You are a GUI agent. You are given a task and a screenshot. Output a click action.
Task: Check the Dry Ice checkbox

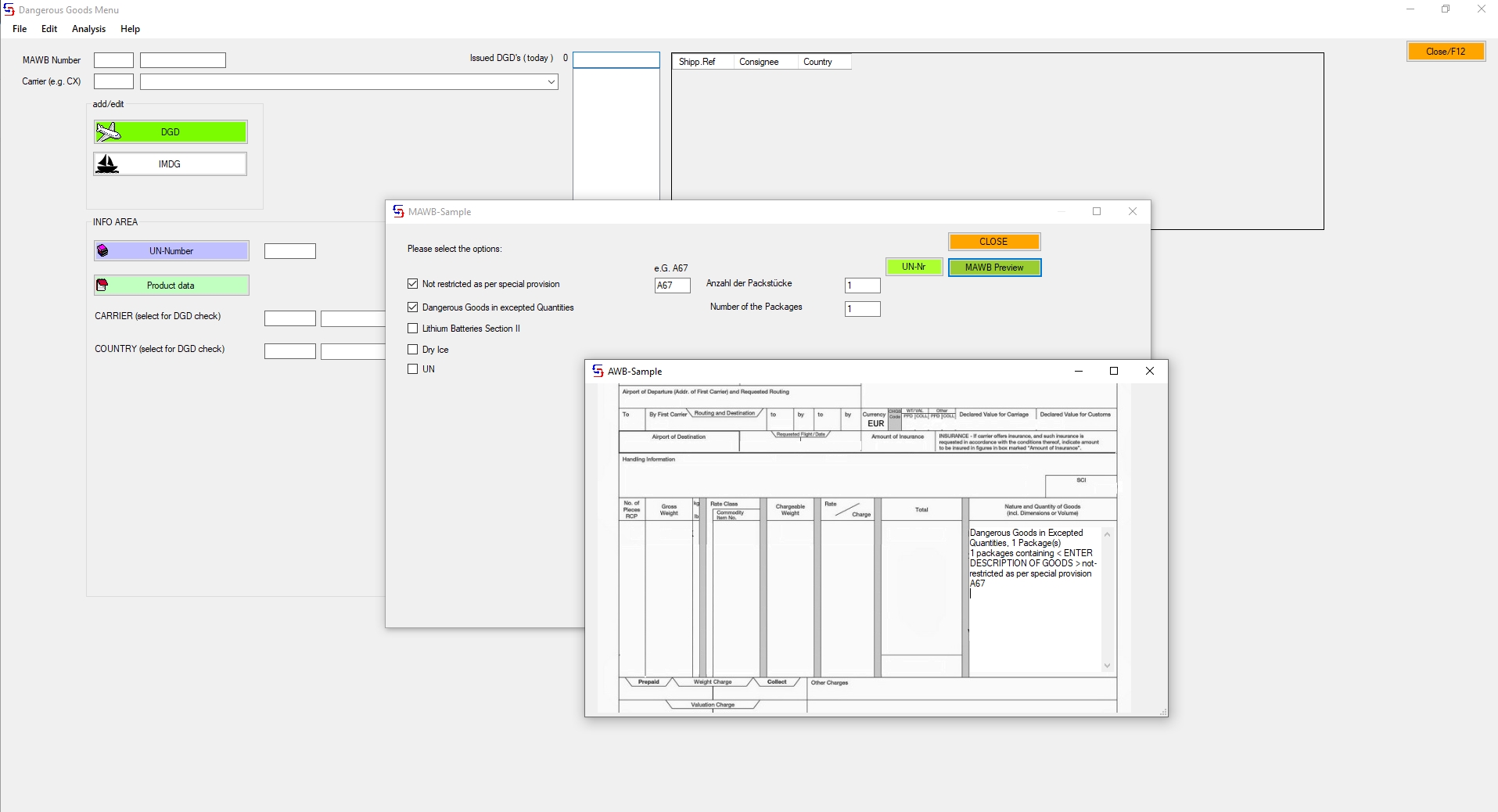[413, 350]
